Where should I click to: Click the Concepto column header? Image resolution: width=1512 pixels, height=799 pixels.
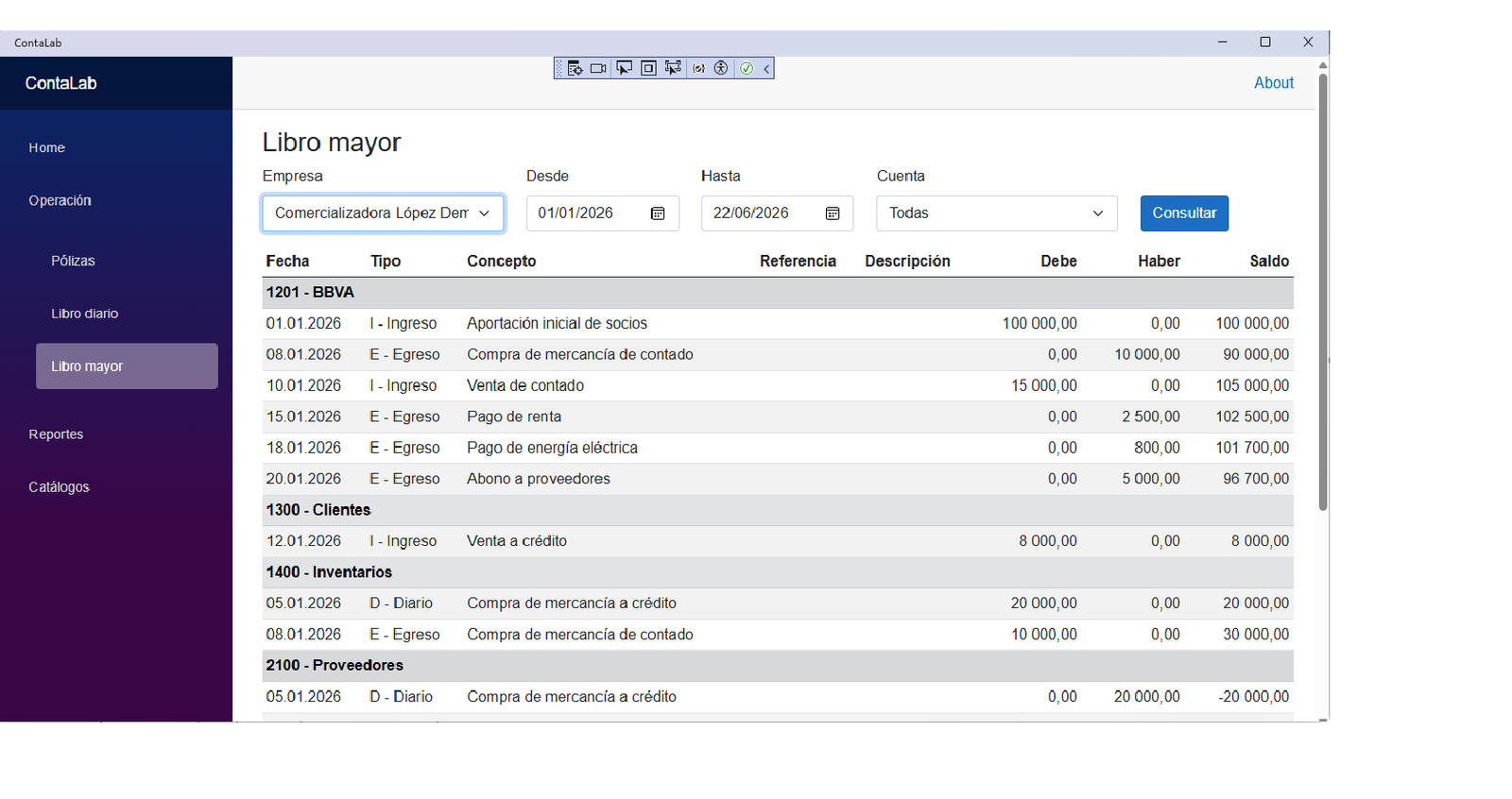click(x=501, y=262)
